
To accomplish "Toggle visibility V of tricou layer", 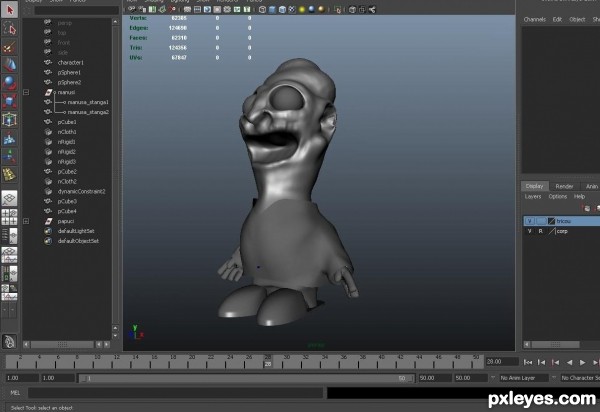I will pos(530,221).
